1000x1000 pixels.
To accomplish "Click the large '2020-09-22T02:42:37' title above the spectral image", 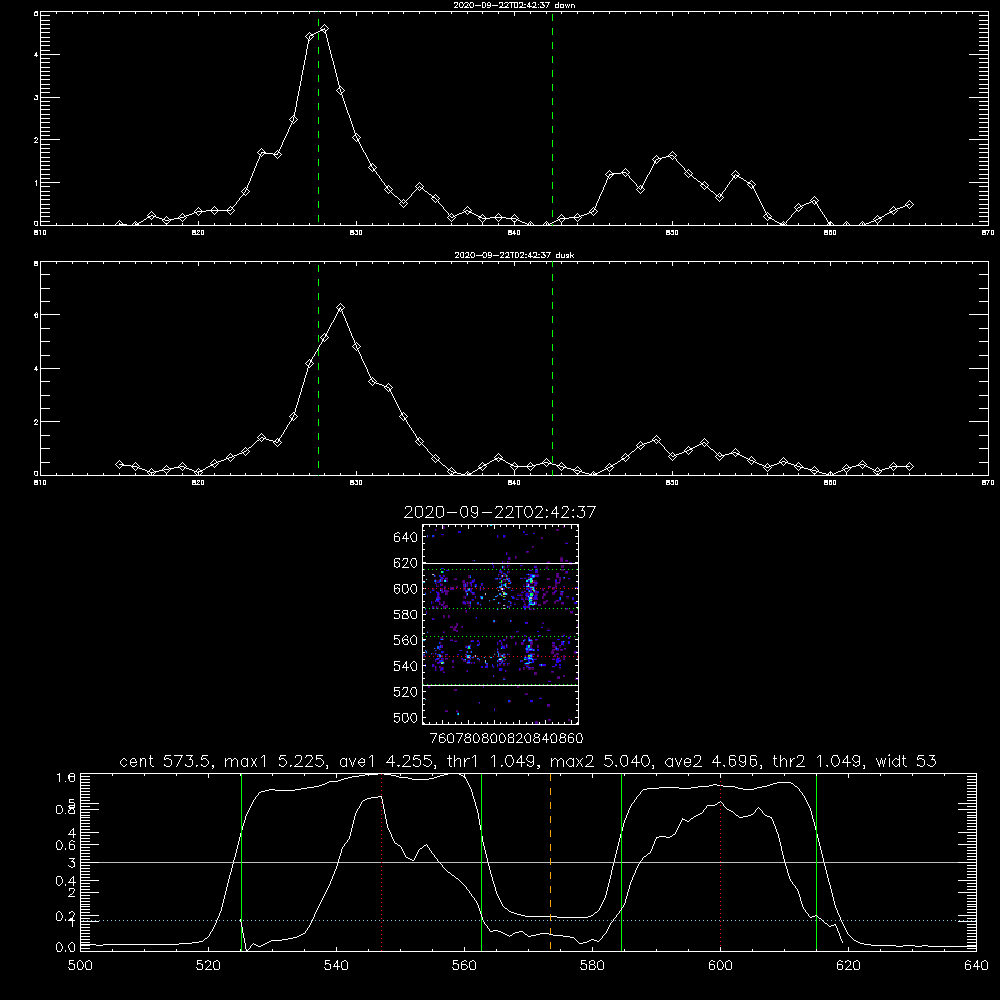I will (500, 512).
